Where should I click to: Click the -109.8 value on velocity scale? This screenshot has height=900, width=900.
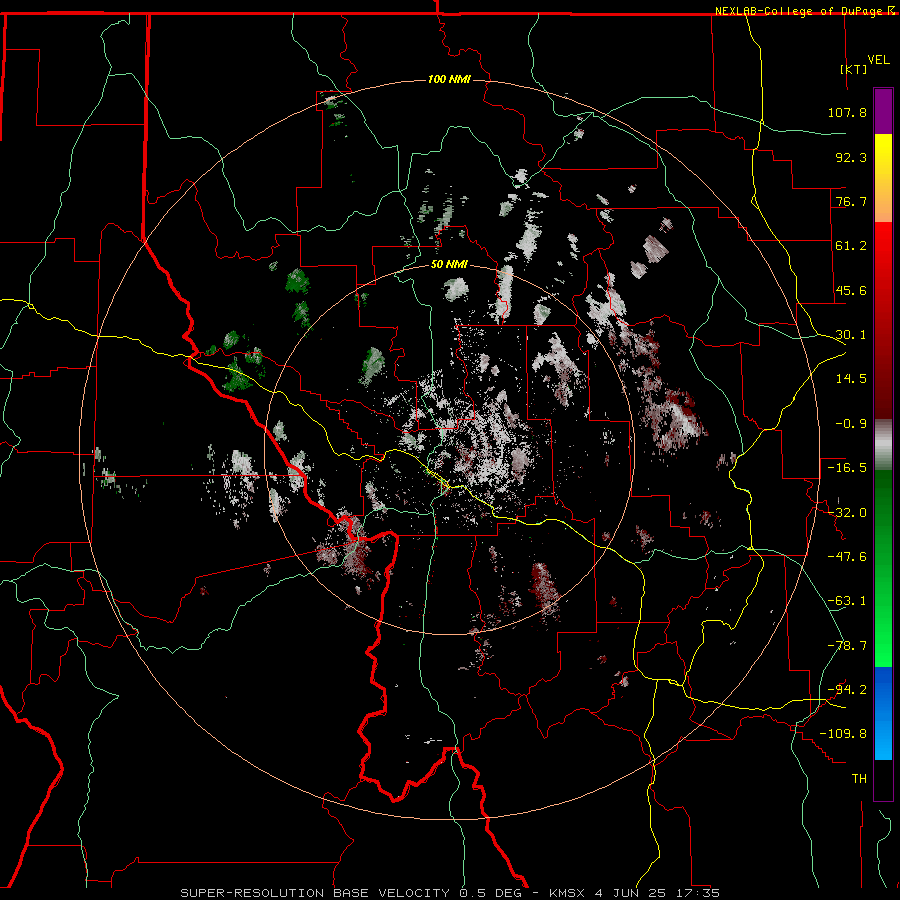click(843, 734)
